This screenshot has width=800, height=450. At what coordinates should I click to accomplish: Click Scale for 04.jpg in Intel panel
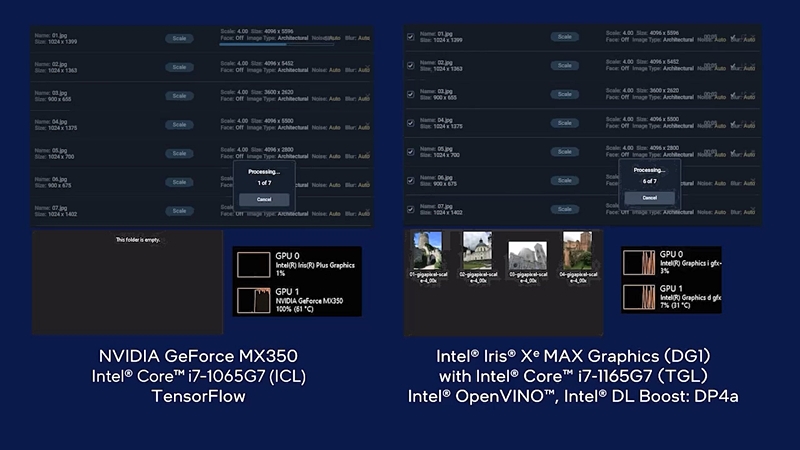point(564,123)
